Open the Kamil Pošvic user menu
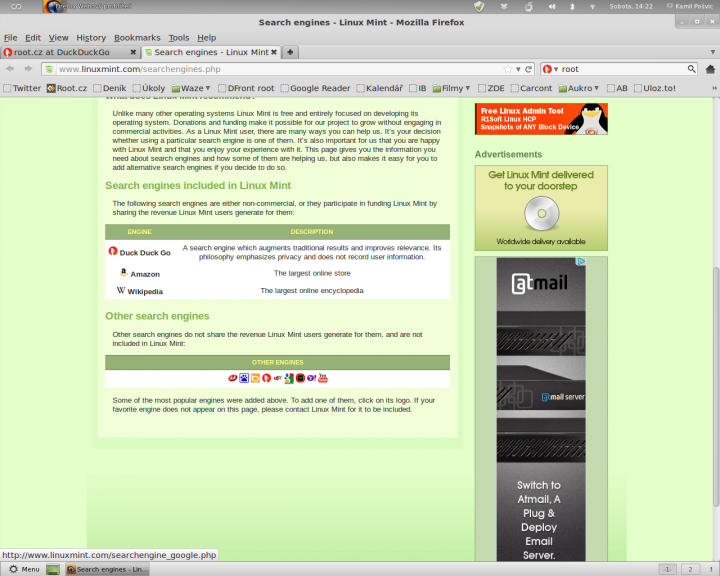The width and height of the screenshot is (720, 576). tap(690, 6)
